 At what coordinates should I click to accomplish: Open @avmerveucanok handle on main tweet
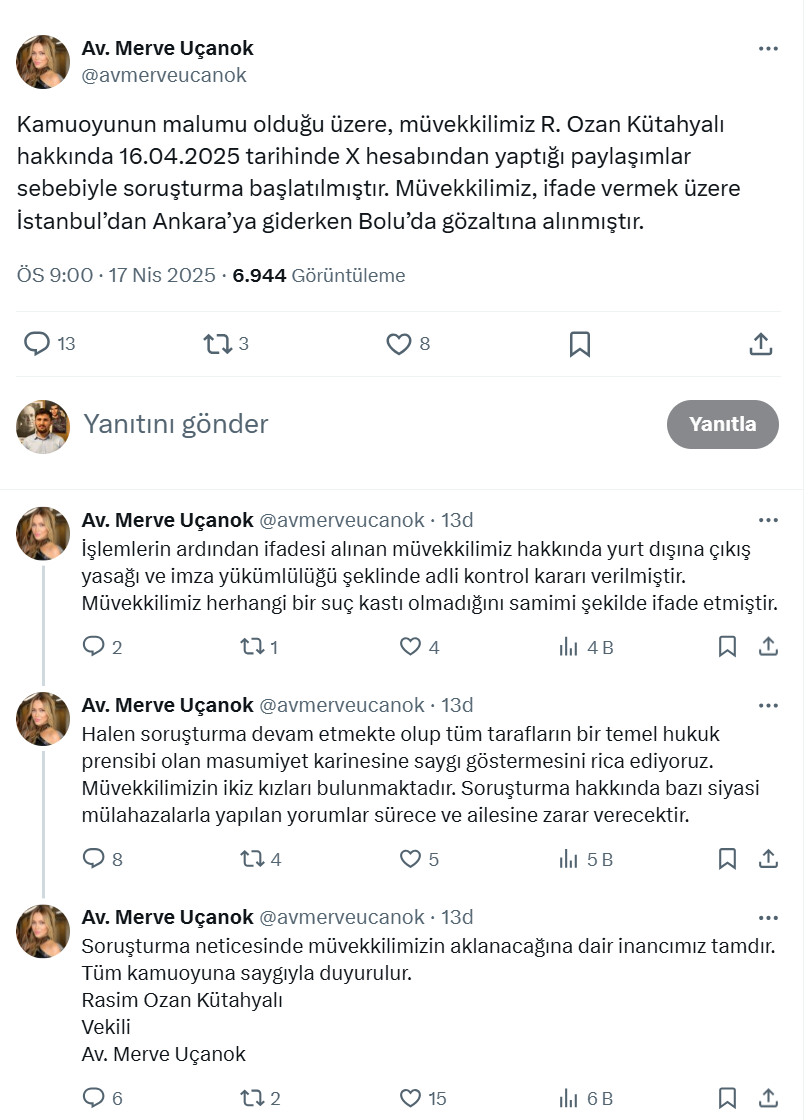(164, 75)
